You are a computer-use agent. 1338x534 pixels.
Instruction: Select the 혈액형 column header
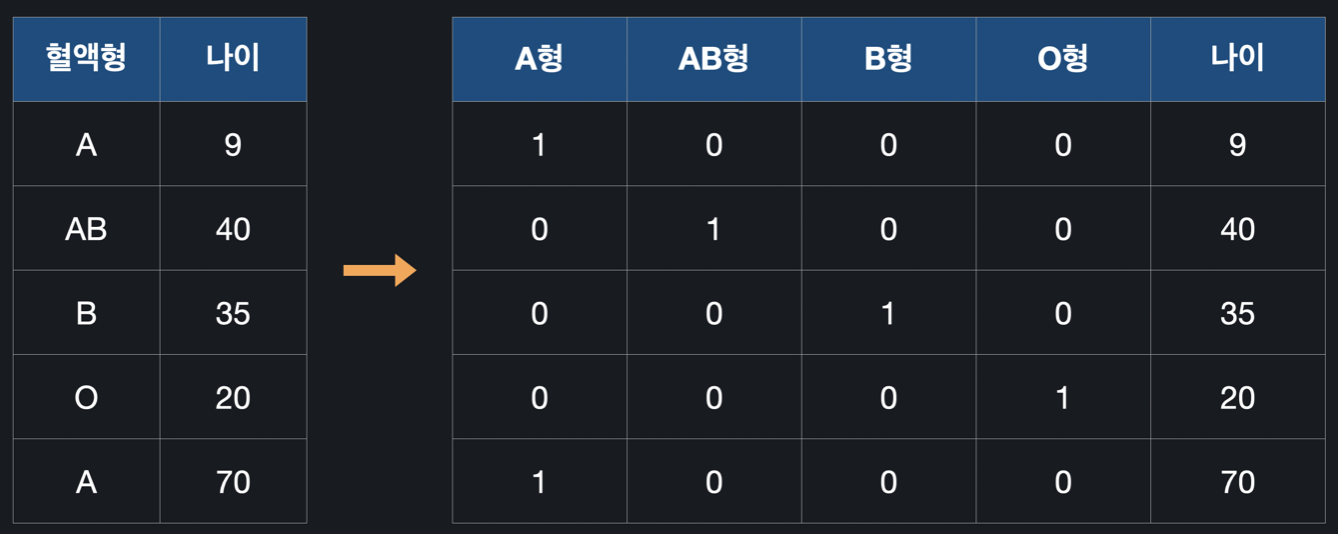point(86,59)
